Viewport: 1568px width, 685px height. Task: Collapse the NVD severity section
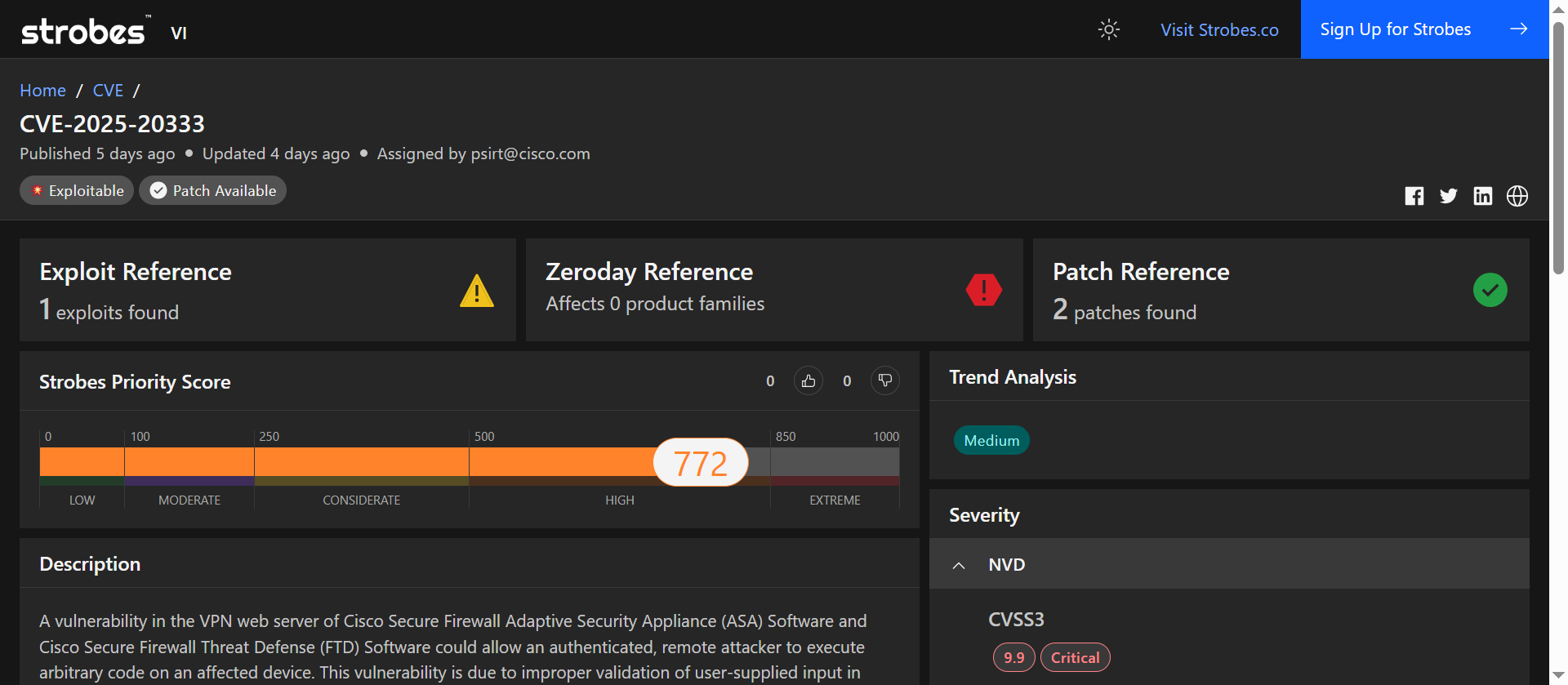coord(959,565)
